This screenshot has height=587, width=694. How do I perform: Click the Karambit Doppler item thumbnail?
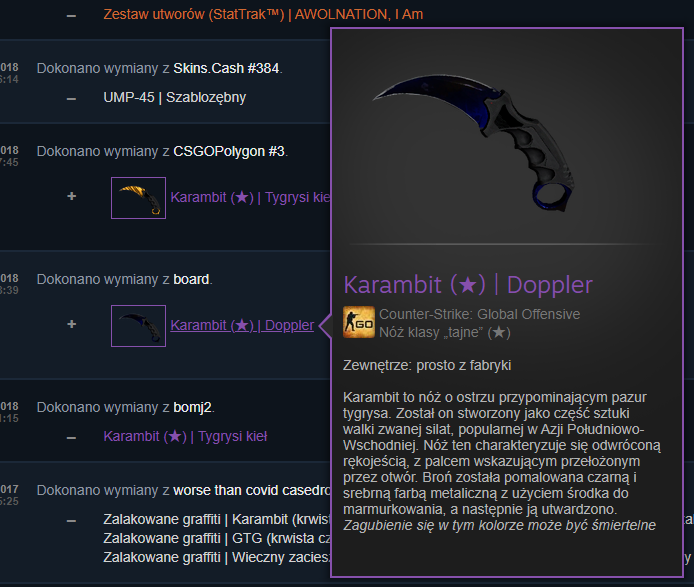[139, 326]
